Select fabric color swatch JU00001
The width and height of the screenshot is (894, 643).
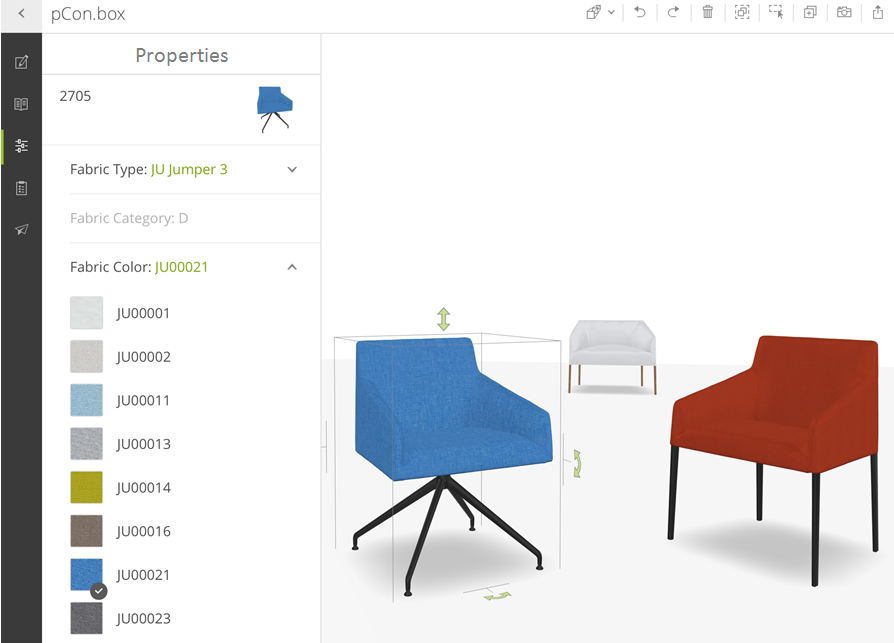click(x=87, y=313)
